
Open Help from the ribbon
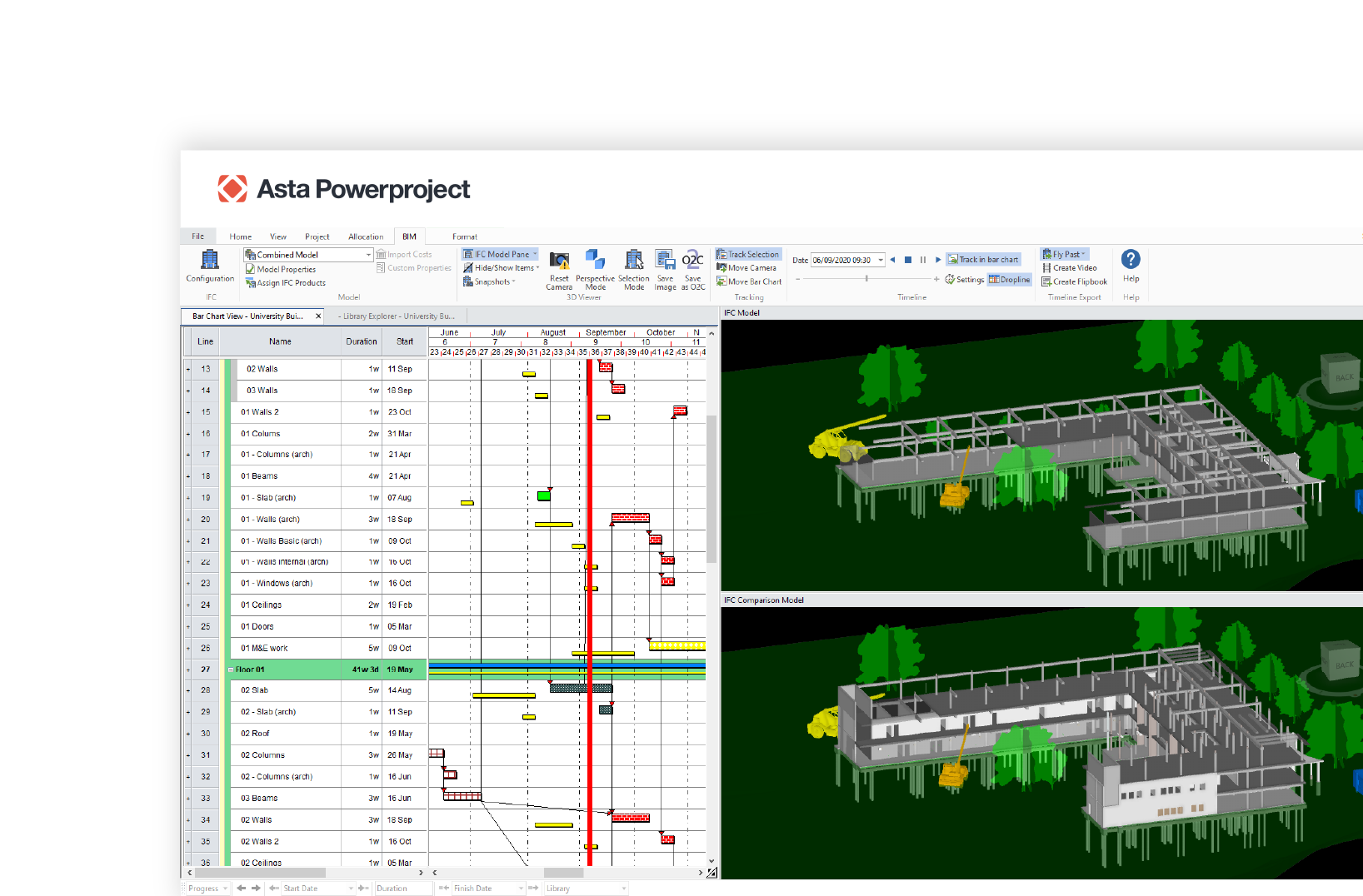coord(1131,266)
